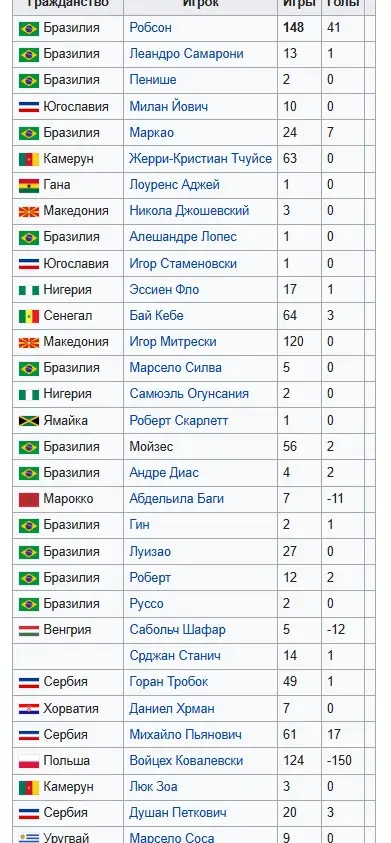Click the Uruguay flag icon
The height and width of the screenshot is (843, 391).
coord(29,838)
